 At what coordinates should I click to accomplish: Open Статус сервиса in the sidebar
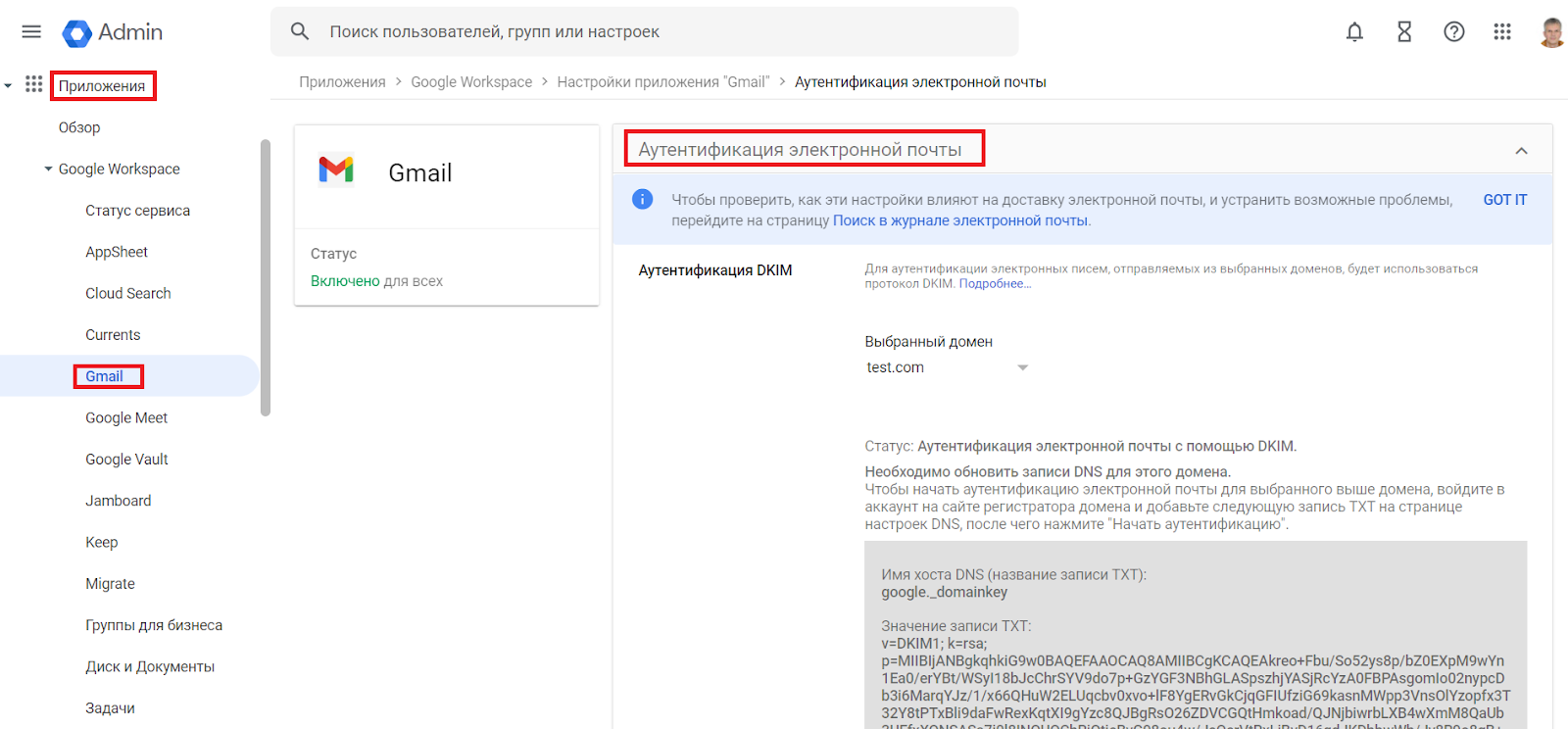(x=138, y=211)
